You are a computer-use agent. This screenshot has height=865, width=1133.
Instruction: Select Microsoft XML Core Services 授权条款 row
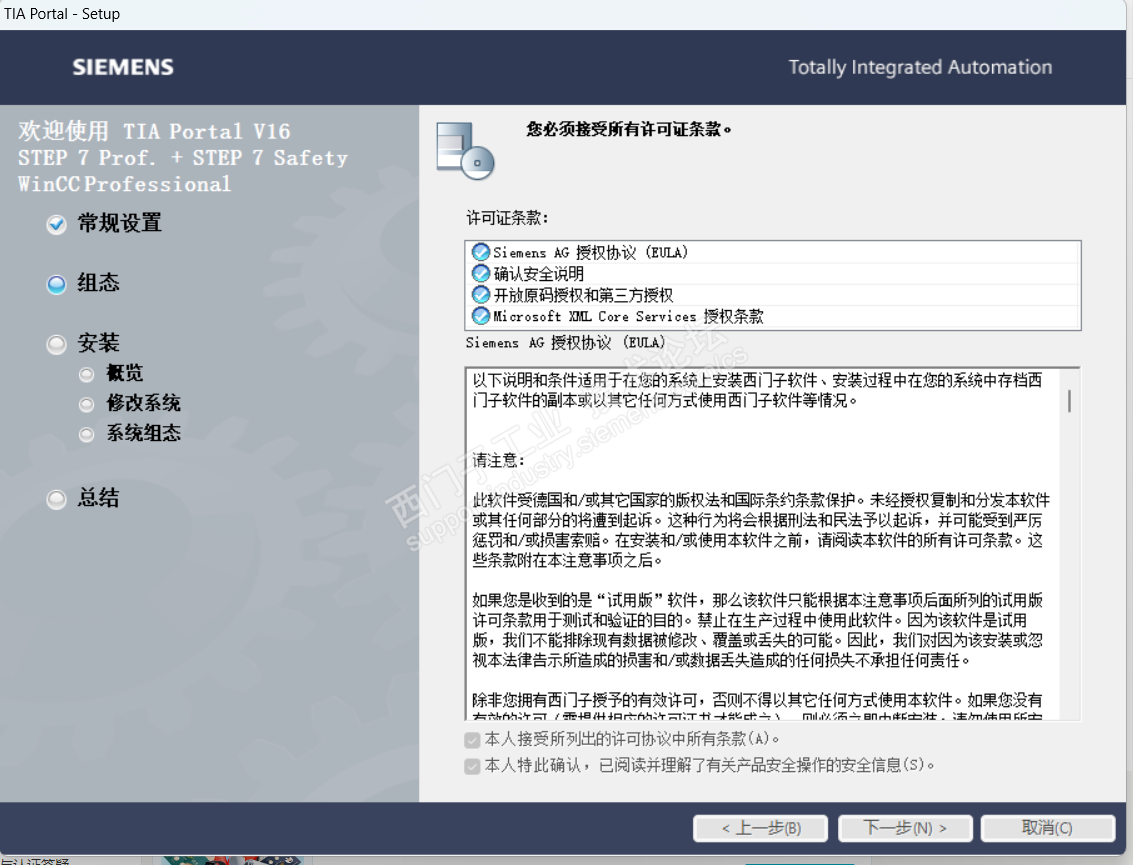coord(773,316)
